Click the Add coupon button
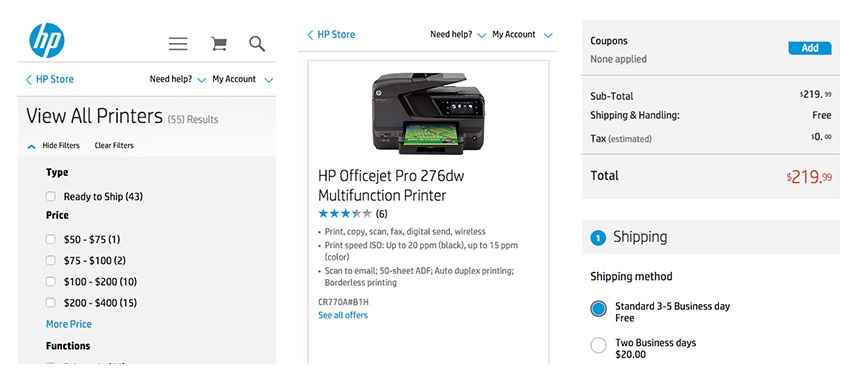Image resolution: width=856 pixels, height=381 pixels. [810, 48]
